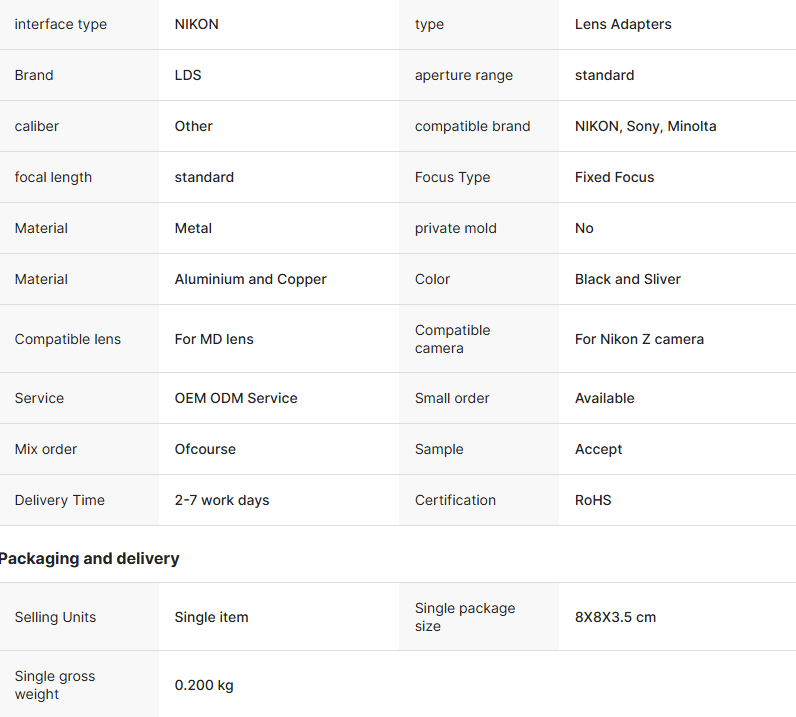Select the "private mold" label
Image resolution: width=796 pixels, height=717 pixels.
(x=456, y=228)
